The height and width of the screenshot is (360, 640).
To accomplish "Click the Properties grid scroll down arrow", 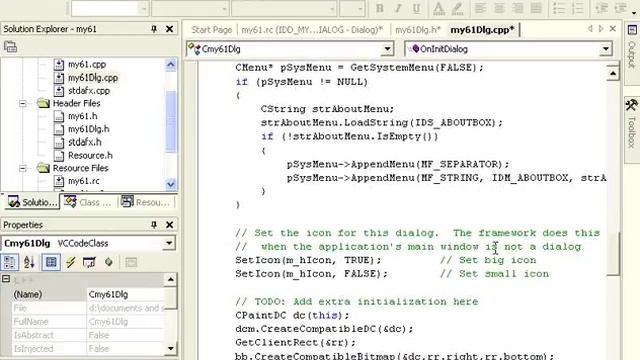I will (x=171, y=349).
